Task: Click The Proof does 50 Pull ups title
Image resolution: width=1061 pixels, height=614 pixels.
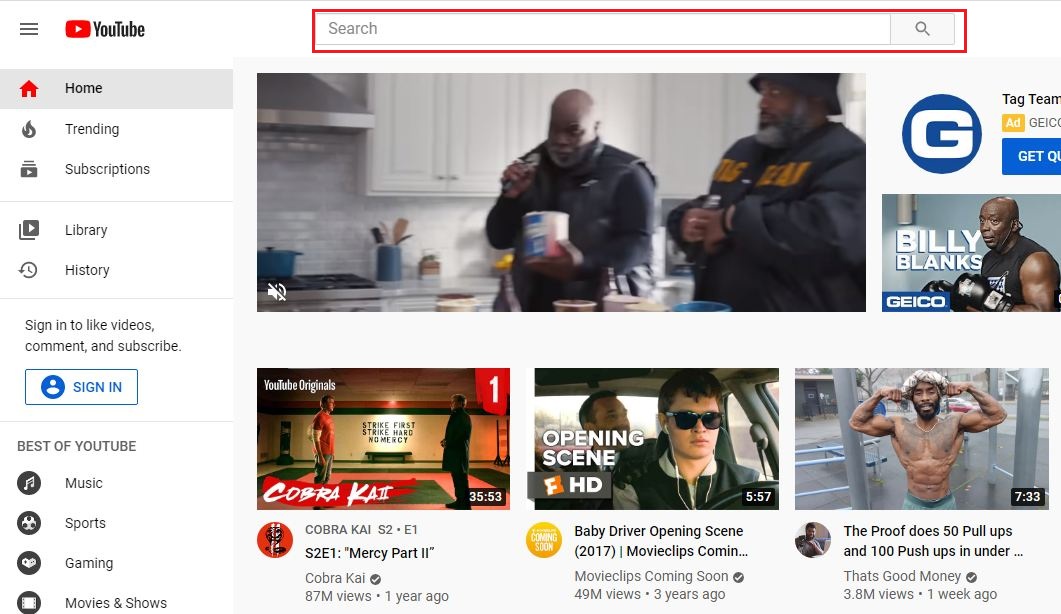Action: [933, 541]
